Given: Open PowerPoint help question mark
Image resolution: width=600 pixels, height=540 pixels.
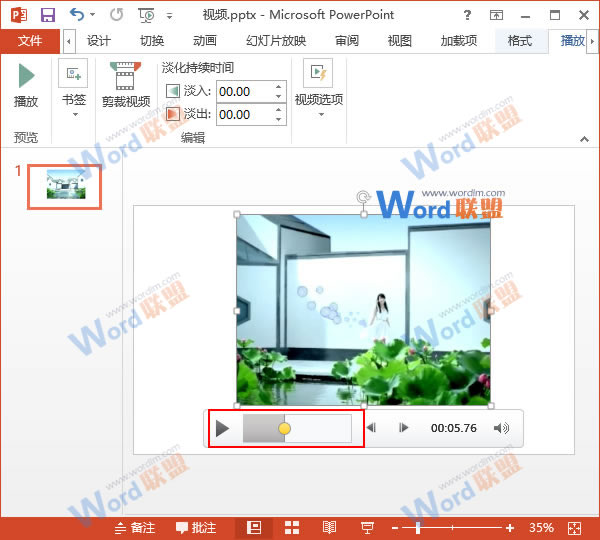Looking at the screenshot, I should pos(467,15).
